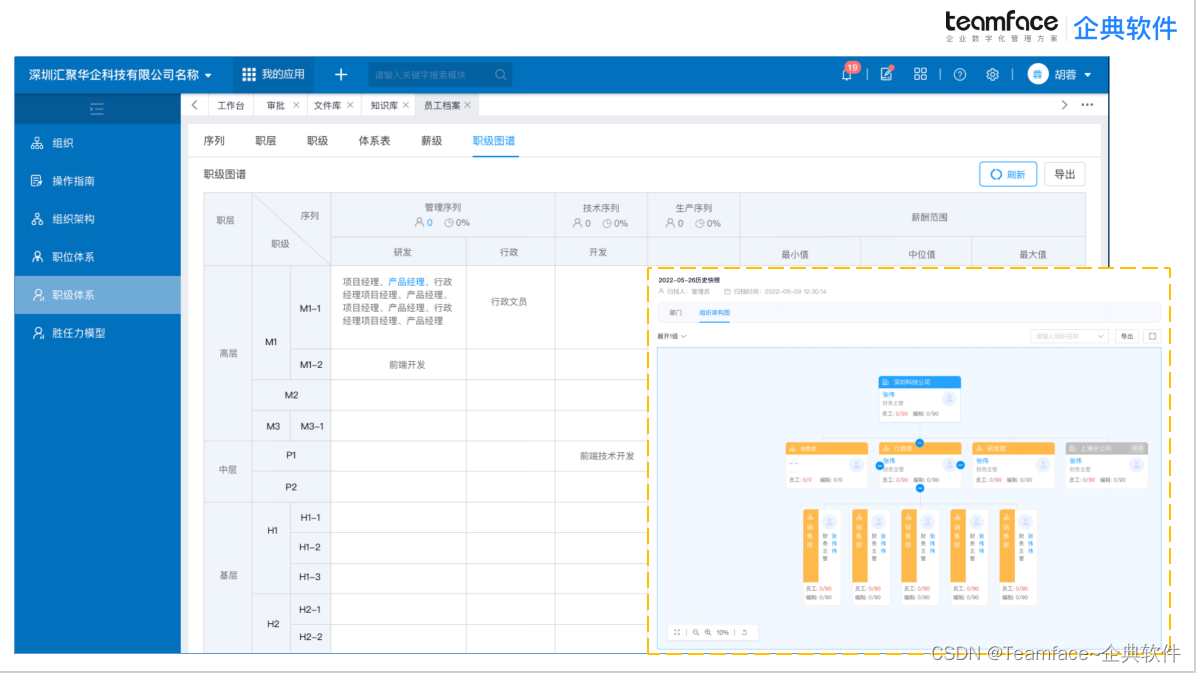Screen dimensions: 1196x673
Task: Close the 文件库 tab
Action: 350,105
